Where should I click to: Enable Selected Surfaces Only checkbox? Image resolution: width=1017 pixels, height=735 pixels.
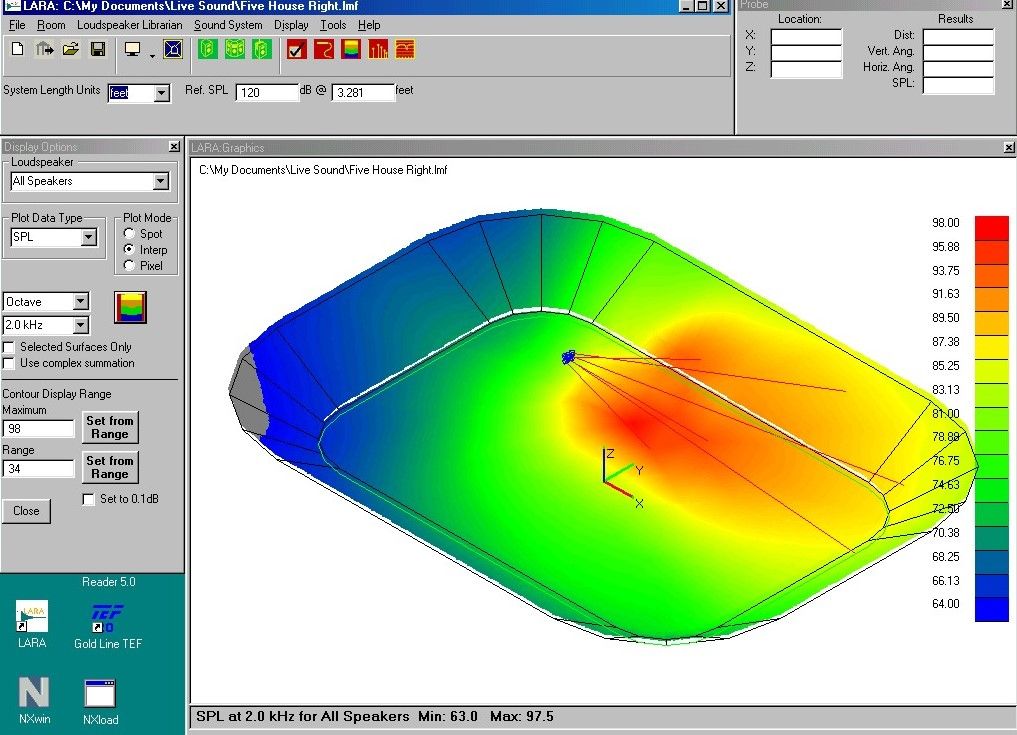[10, 347]
